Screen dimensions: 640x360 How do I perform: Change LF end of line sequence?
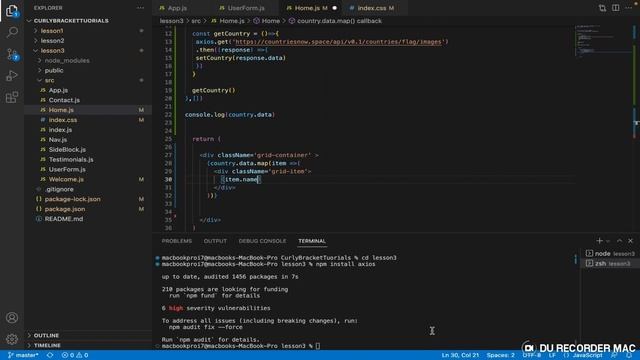(552, 355)
